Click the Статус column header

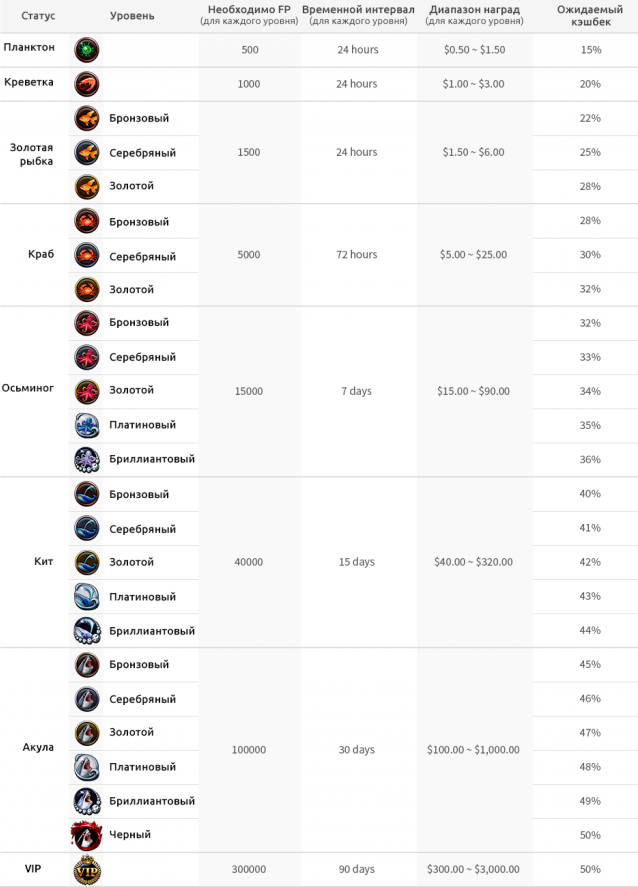[x=39, y=16]
